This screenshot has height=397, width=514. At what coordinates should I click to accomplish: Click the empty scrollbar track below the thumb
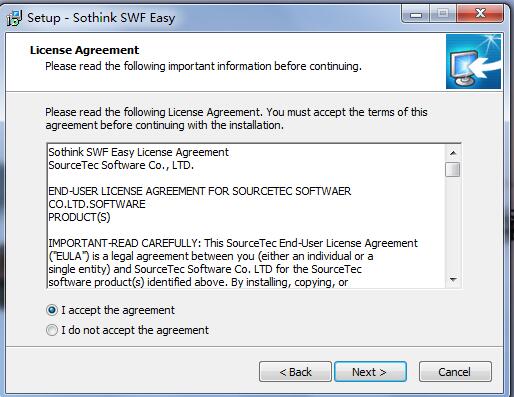pos(453,225)
